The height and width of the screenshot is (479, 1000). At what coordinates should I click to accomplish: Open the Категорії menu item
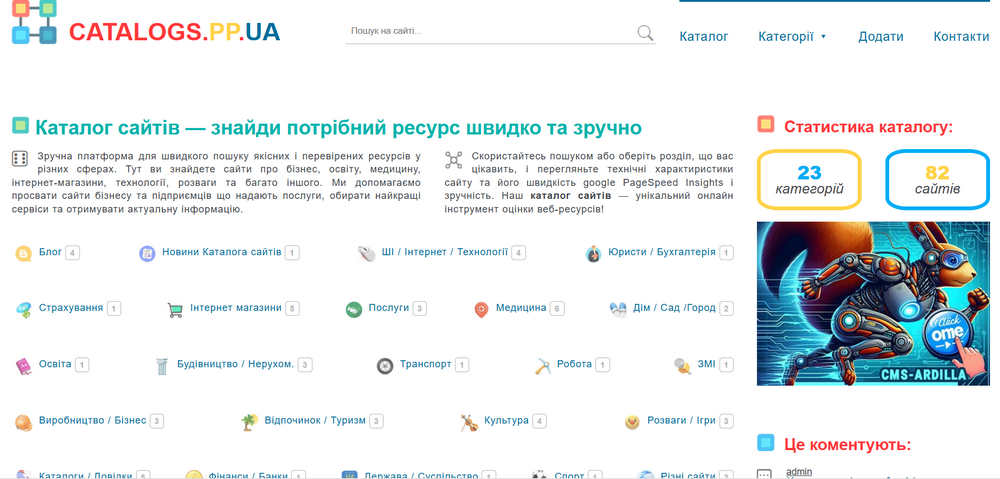click(x=786, y=36)
